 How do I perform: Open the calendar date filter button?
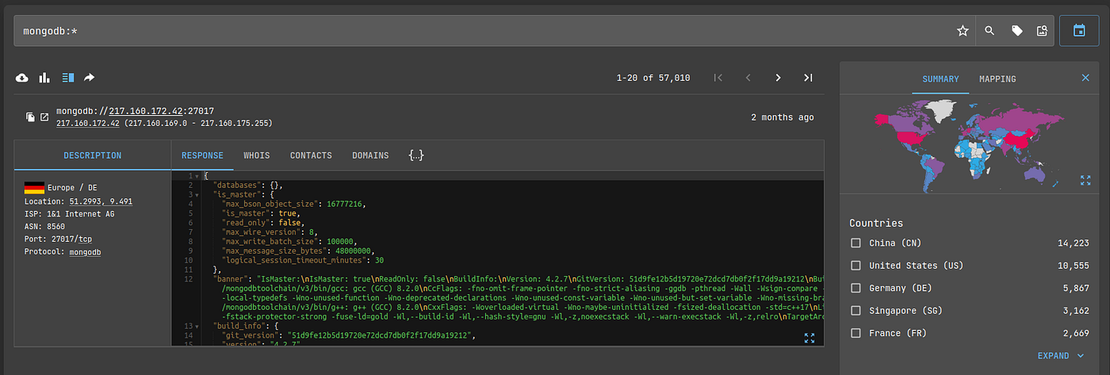click(1079, 31)
